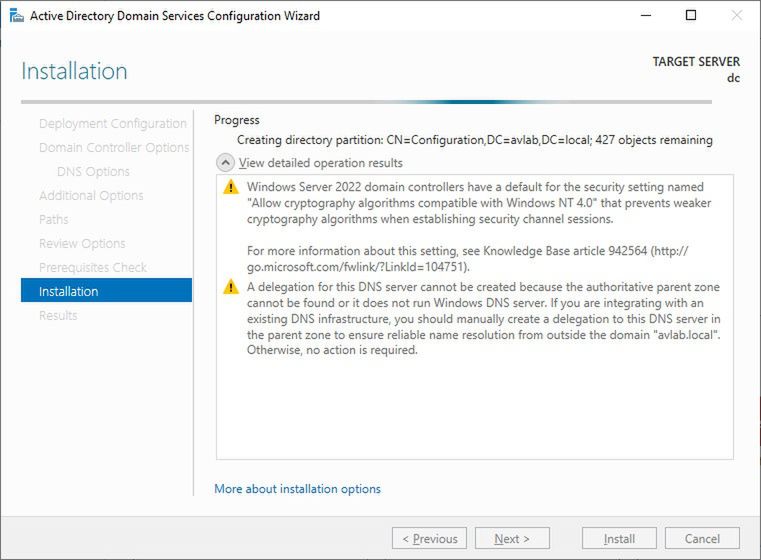Click the NT 4.0 cryptography warning icon
Screen dimensions: 761x560
point(231,187)
